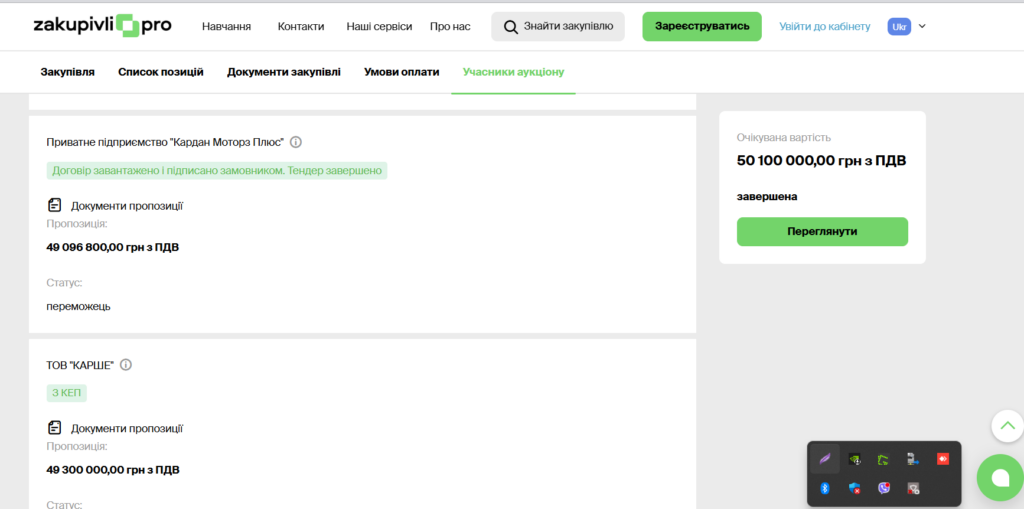Click the purple feather tray icon
This screenshot has height=509, width=1024.
tap(825, 459)
